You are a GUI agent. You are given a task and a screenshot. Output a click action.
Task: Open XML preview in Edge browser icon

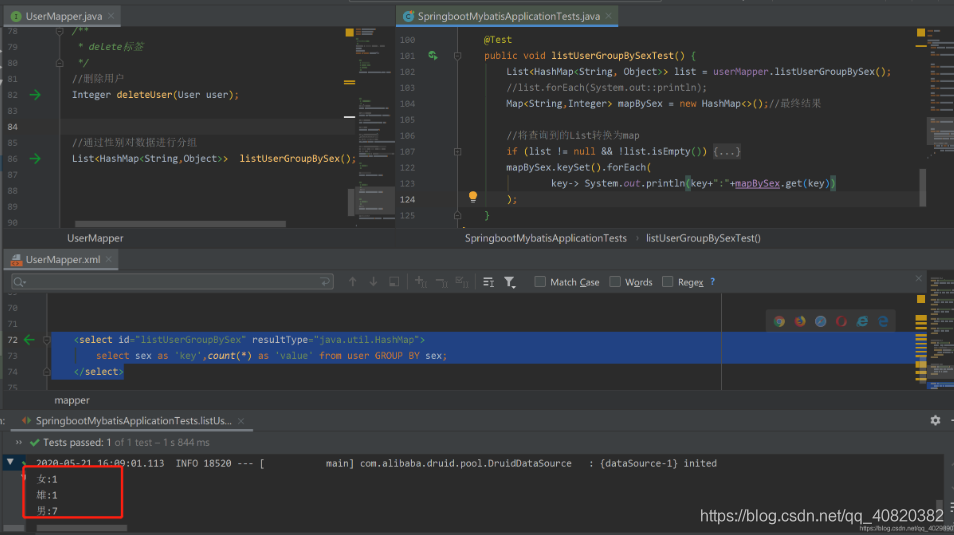pyautogui.click(x=883, y=321)
